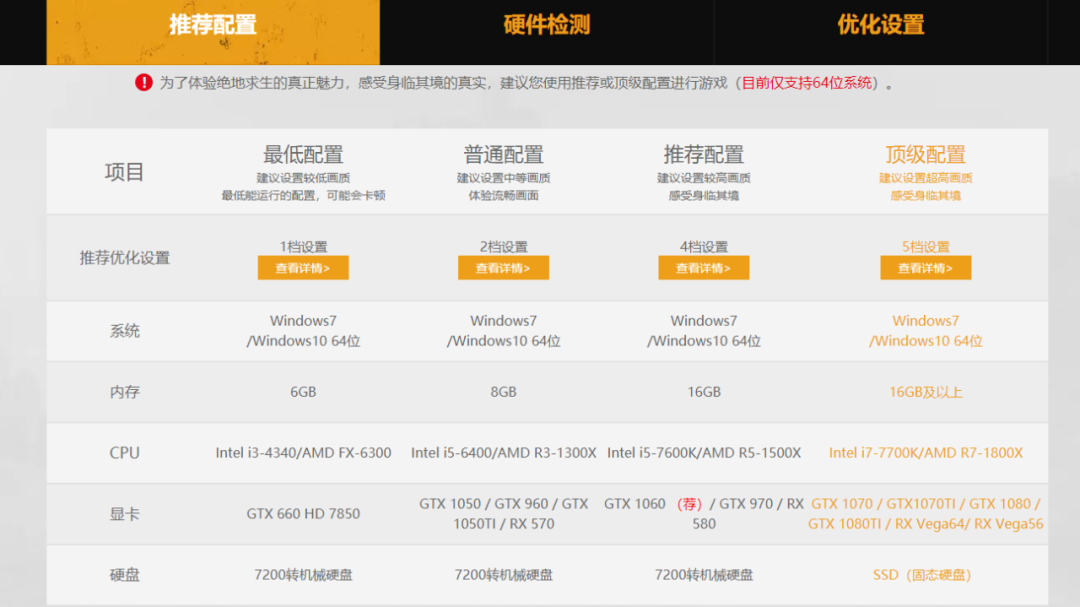This screenshot has height=607, width=1080.
Task: Select the 推荐配置 column heading in table
Action: click(704, 154)
